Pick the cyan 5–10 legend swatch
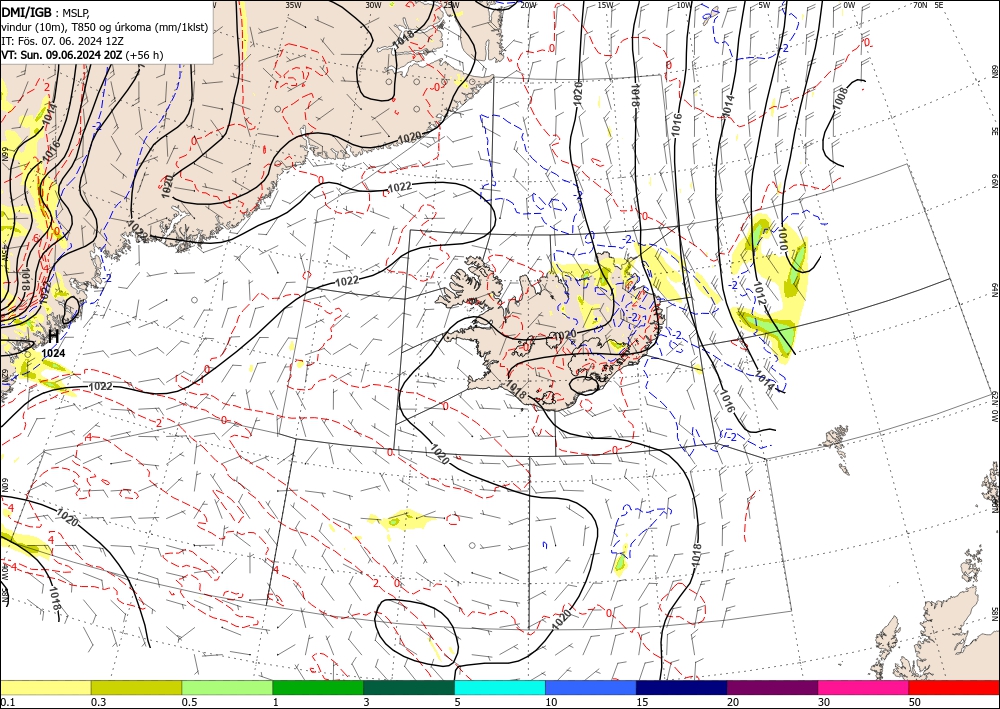Viewport: 1000px width, 709px height. (500, 687)
